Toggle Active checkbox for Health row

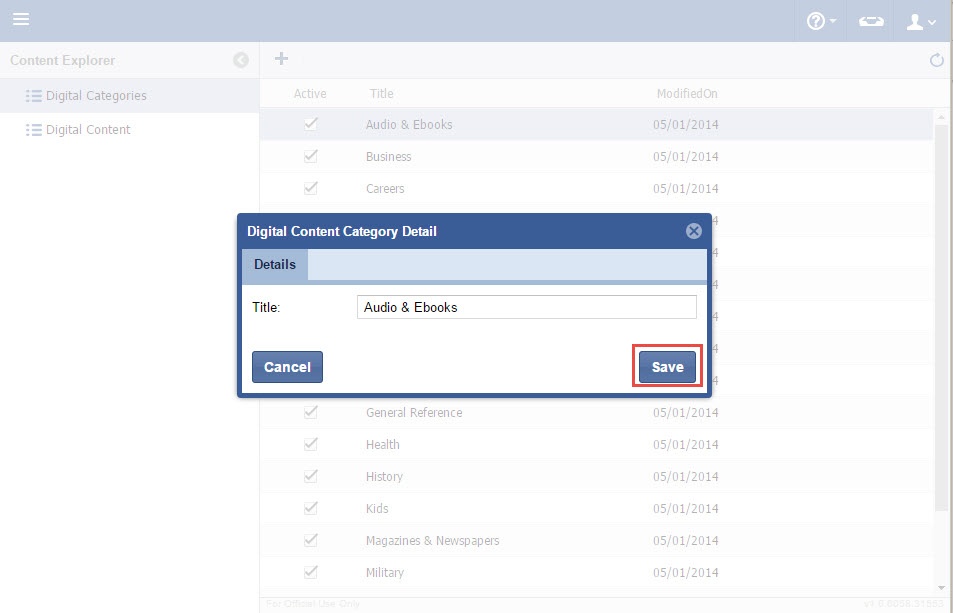tap(311, 444)
